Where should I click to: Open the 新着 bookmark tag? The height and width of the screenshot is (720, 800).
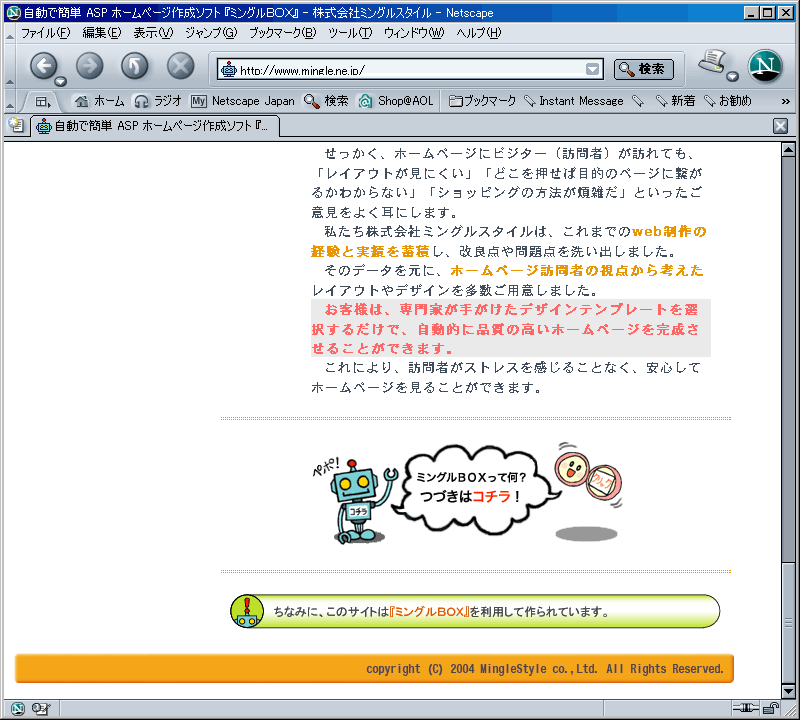(675, 101)
